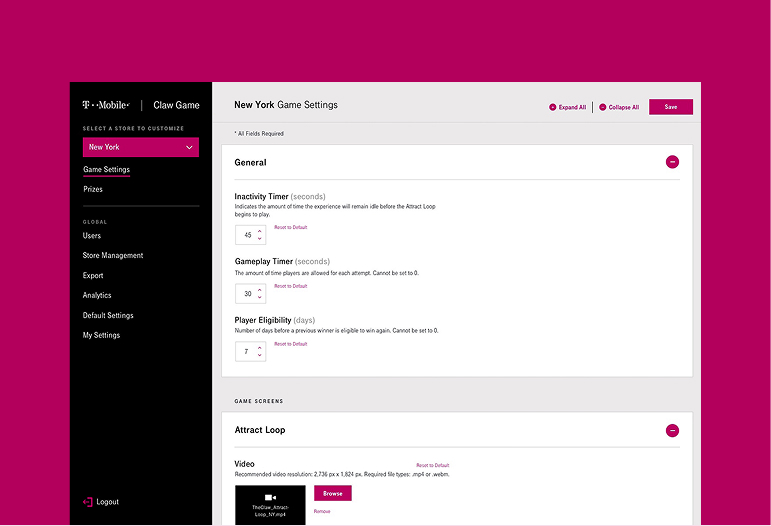Click the Inactivity Timer input field
The height and width of the screenshot is (526, 771).
tap(250, 235)
